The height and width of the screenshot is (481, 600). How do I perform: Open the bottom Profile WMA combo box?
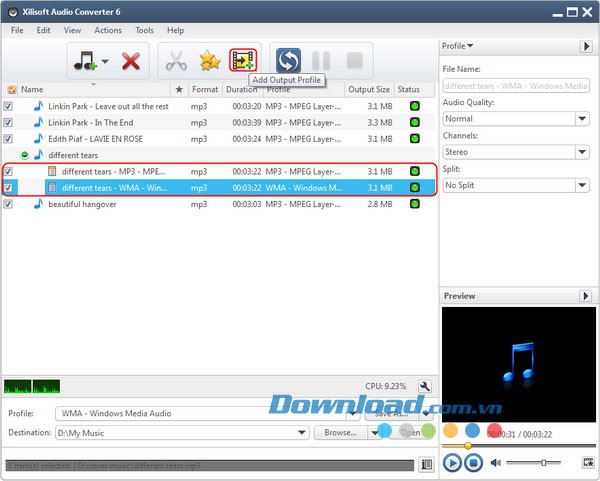[207, 413]
